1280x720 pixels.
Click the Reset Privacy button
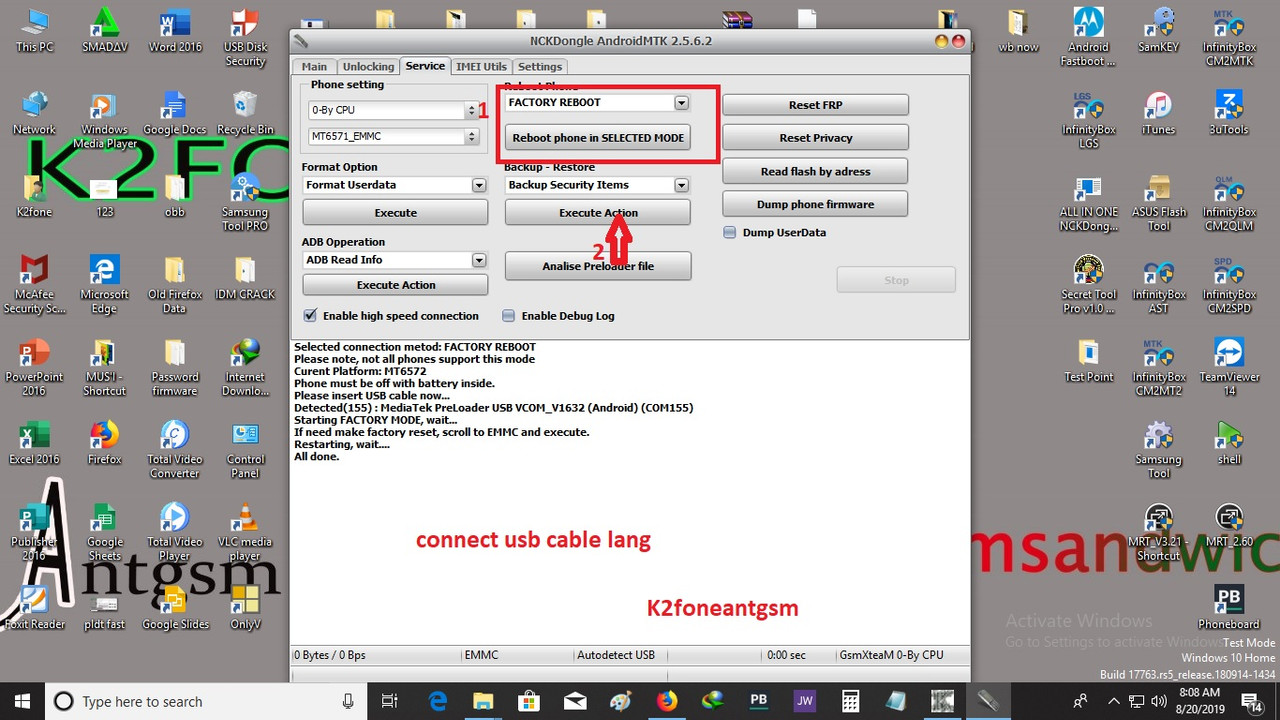(815, 138)
